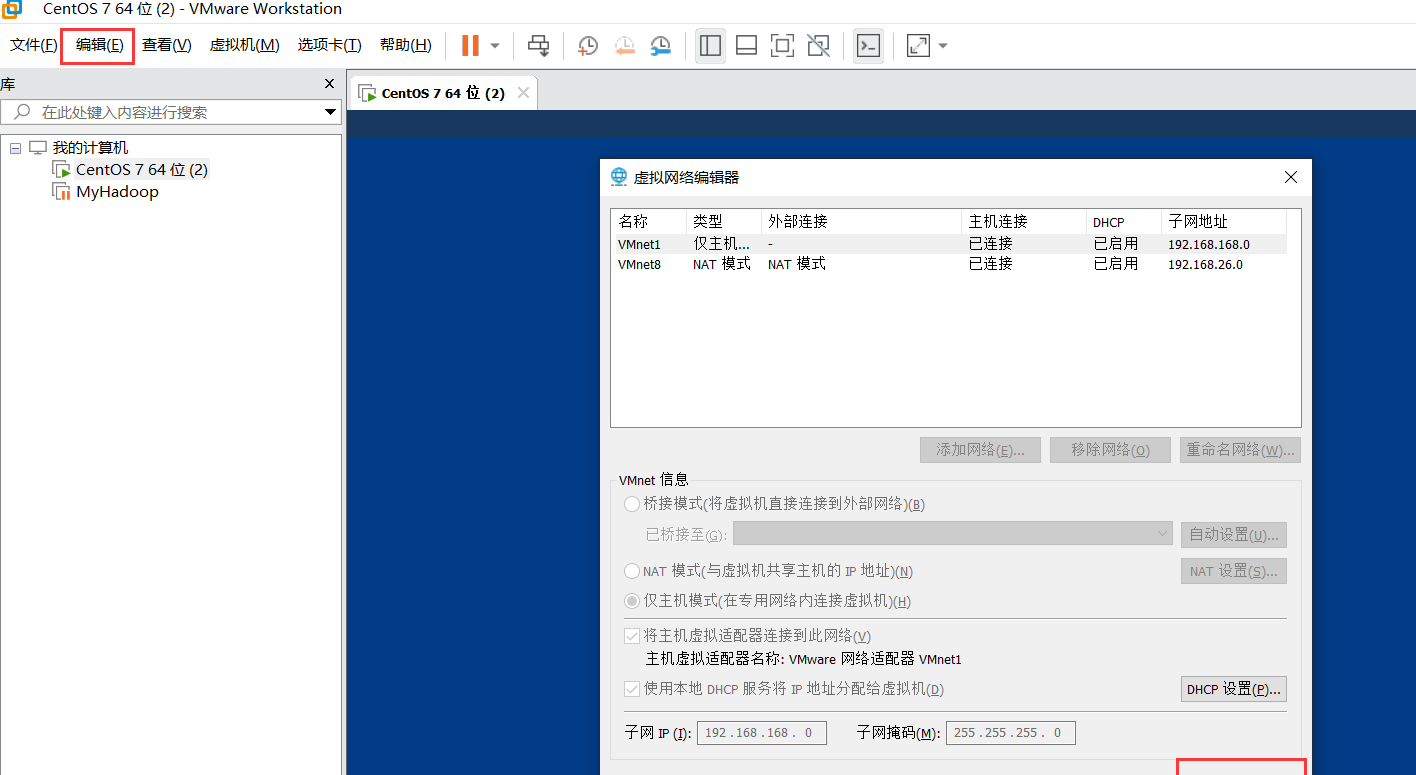Click the unity mode icon
This screenshot has width=1416, height=775.
click(818, 46)
